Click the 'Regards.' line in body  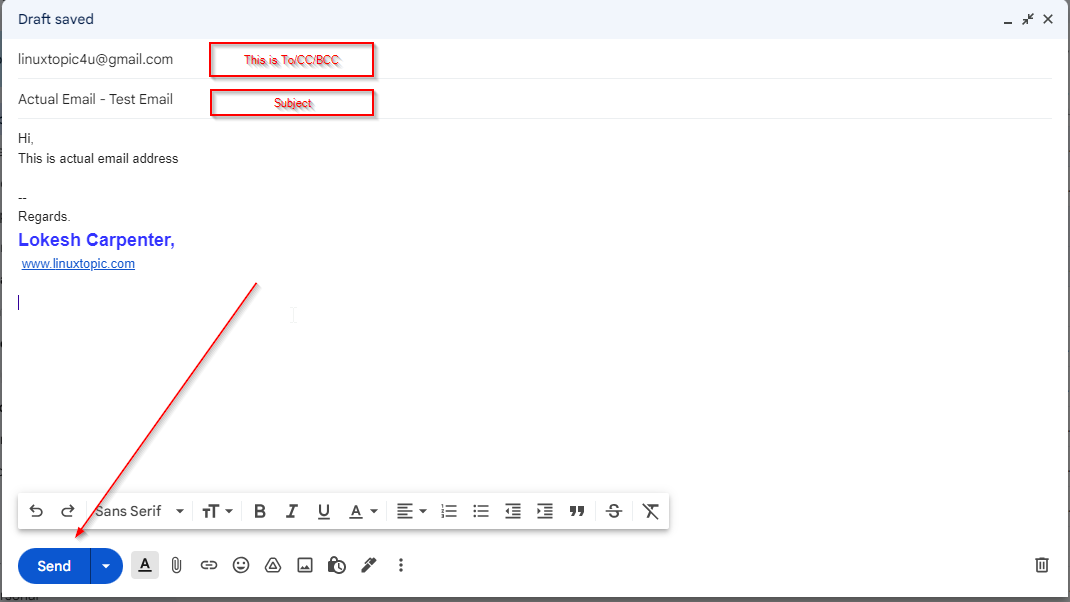[44, 216]
